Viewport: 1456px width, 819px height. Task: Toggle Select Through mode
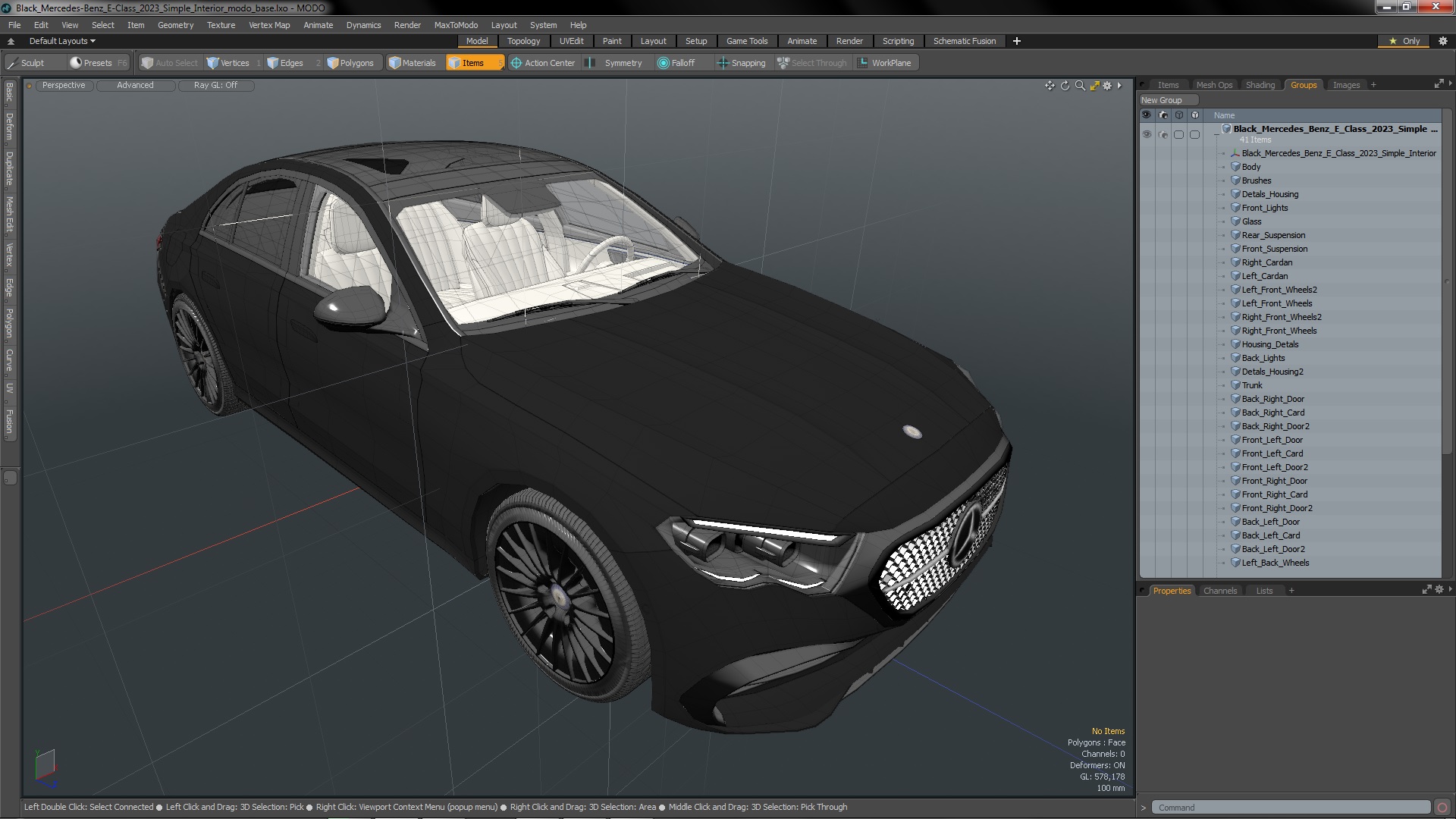tap(811, 63)
